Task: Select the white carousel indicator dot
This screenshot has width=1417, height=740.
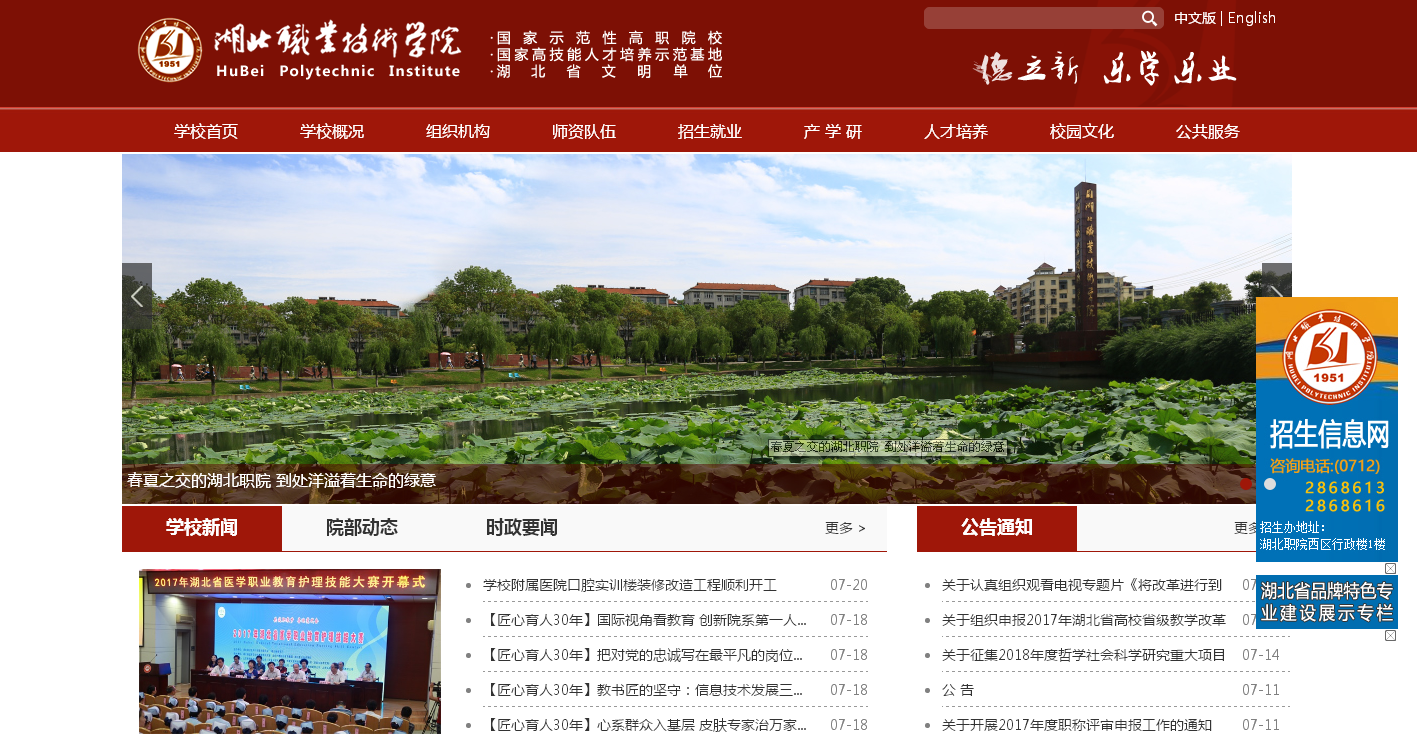Action: pyautogui.click(x=1270, y=484)
